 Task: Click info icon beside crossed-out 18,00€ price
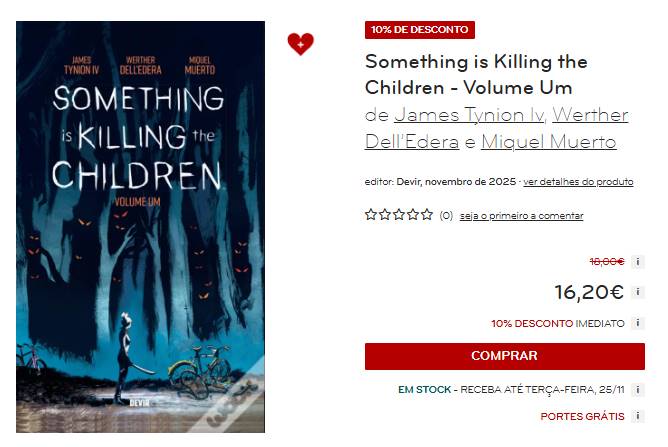(638, 262)
